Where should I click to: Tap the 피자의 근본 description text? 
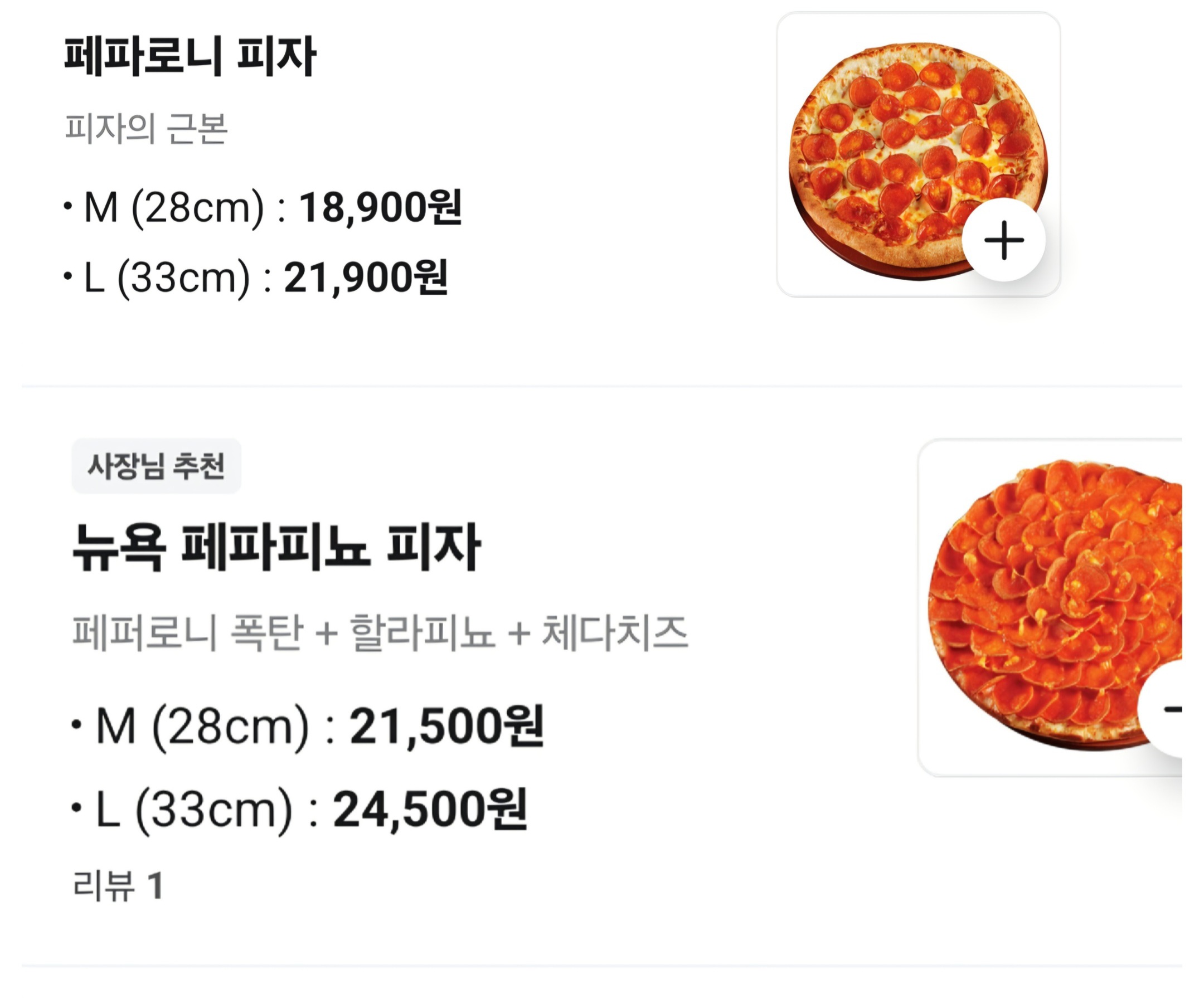(146, 128)
